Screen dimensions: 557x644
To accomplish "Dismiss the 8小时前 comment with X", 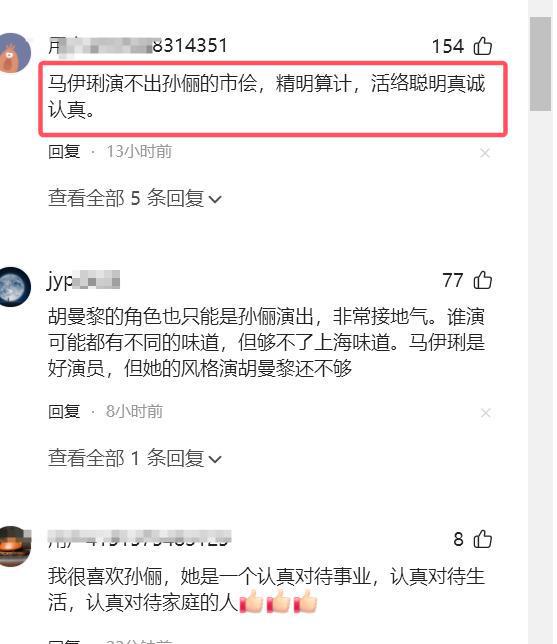I will pos(485,413).
